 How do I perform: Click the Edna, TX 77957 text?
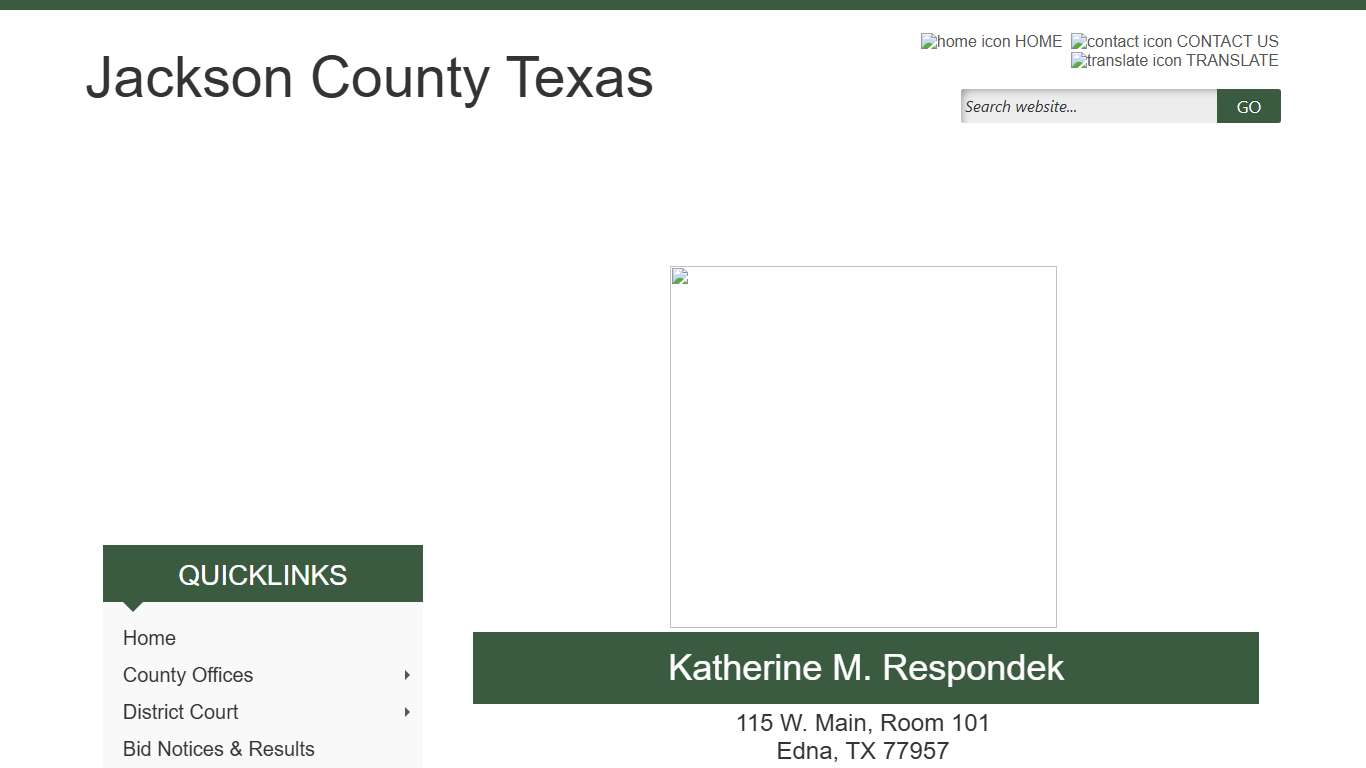click(x=862, y=751)
